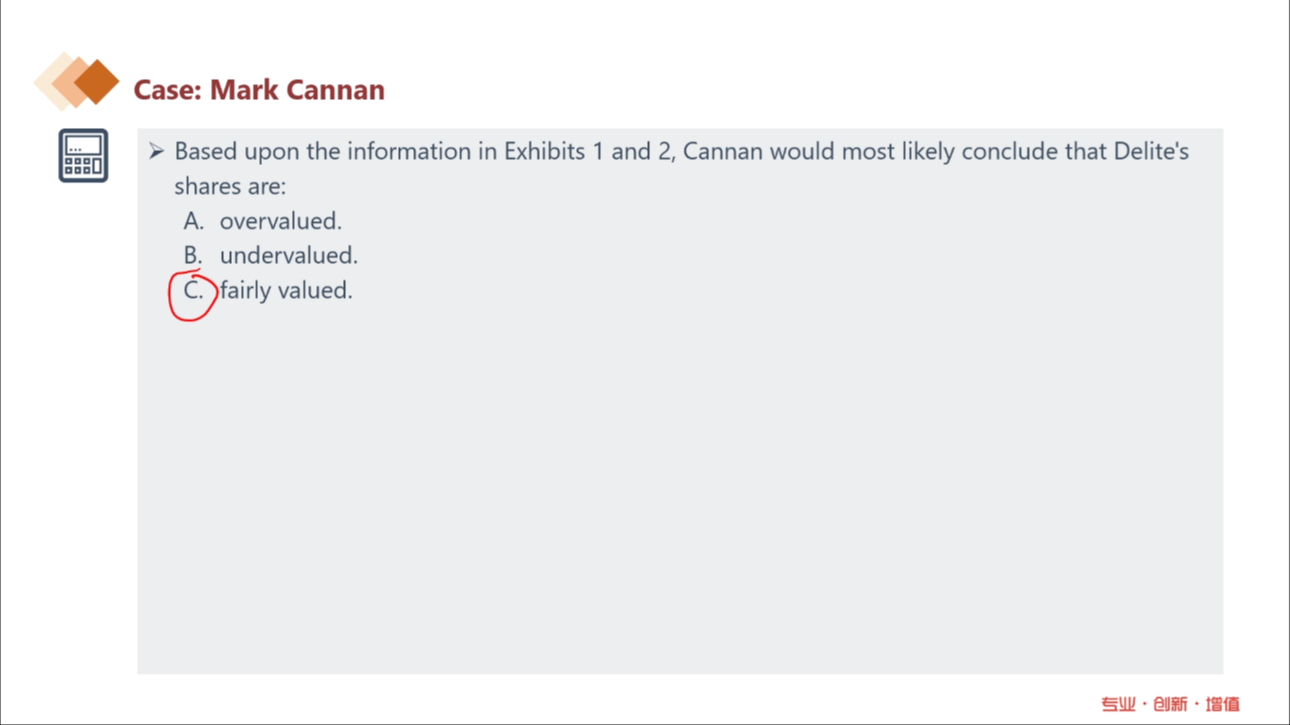1290x725 pixels.
Task: Select answer letter B
Action: tap(193, 256)
